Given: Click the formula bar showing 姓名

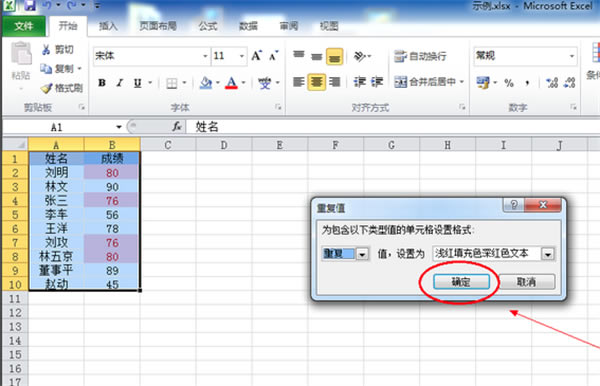Looking at the screenshot, I should [x=393, y=127].
